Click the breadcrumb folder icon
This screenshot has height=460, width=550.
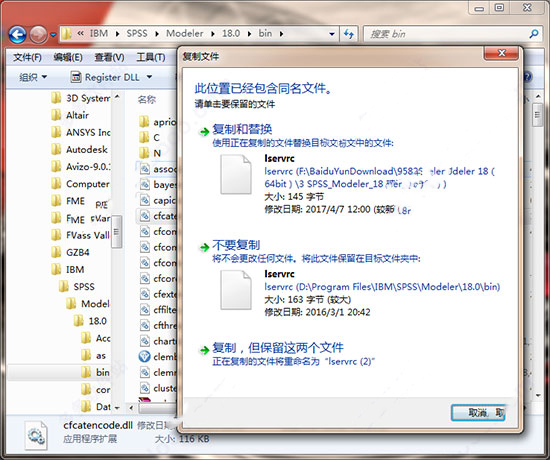coord(67,34)
